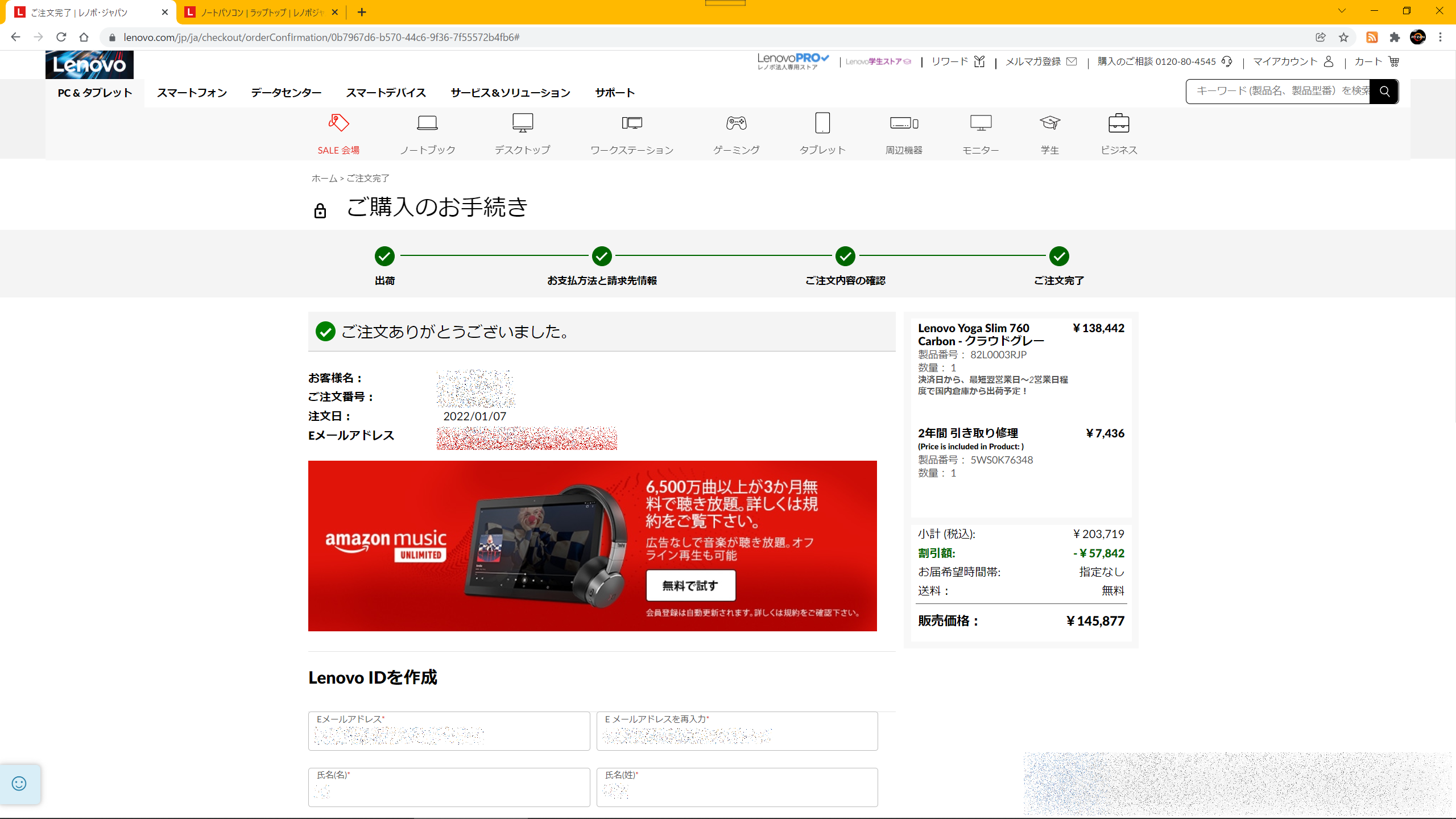Viewport: 1456px width, 819px height.
Task: Go back to previous page
Action: coord(15,38)
